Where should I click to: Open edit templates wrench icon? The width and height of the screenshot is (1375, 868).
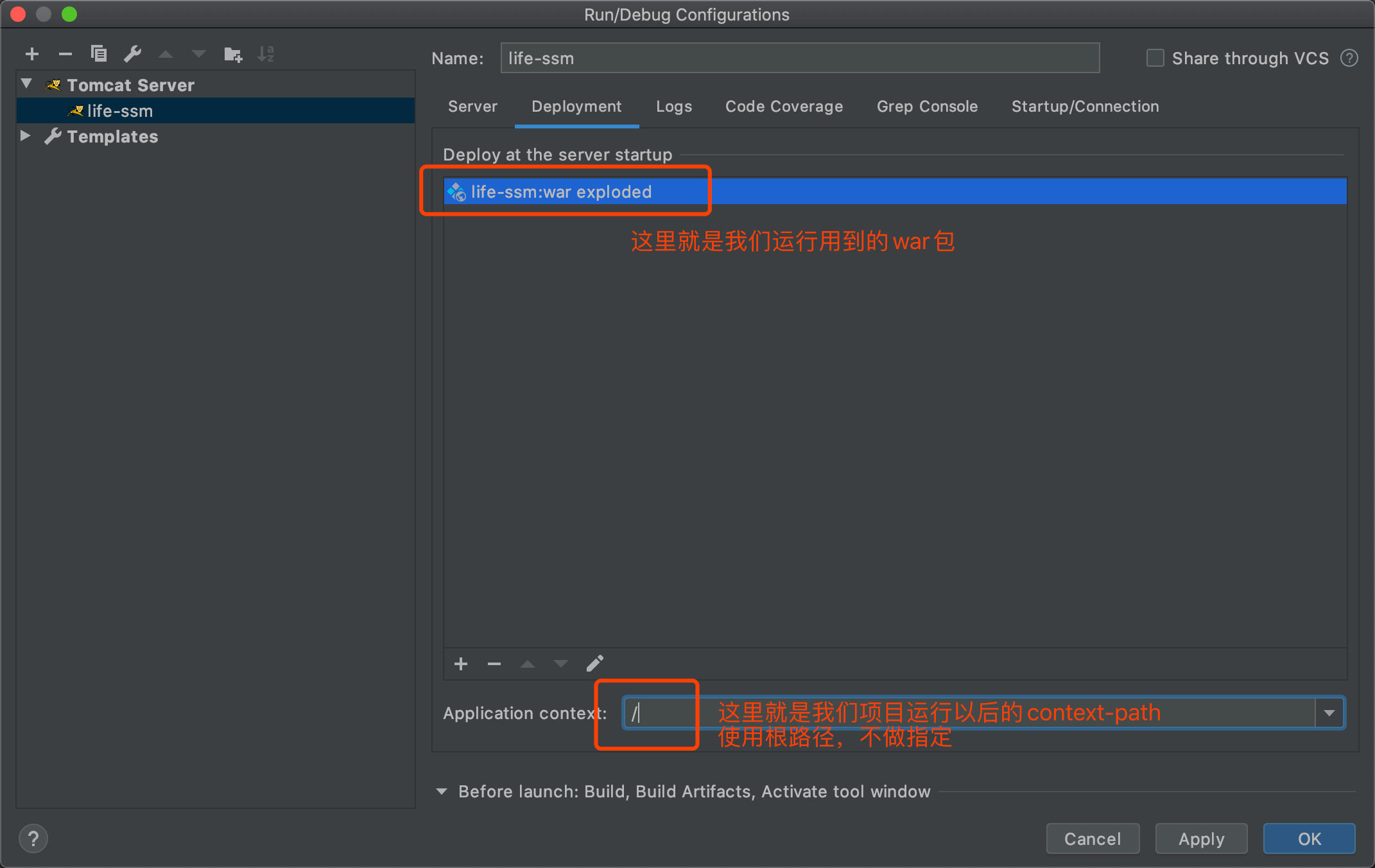132,54
